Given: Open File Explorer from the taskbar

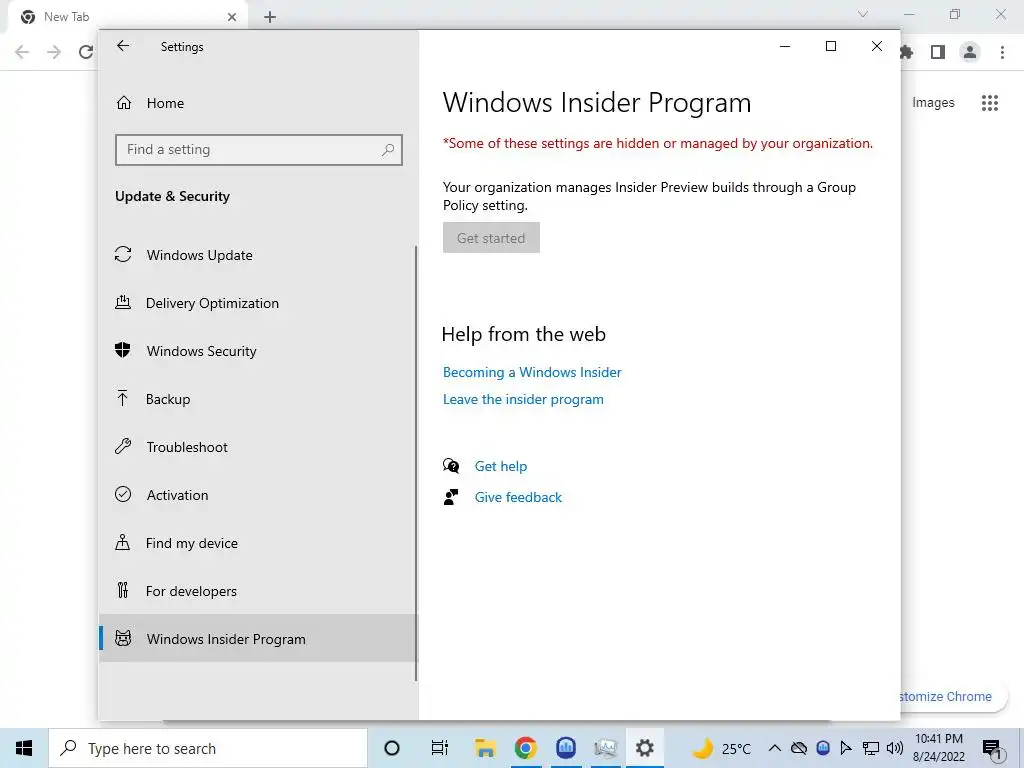Looking at the screenshot, I should pyautogui.click(x=485, y=748).
